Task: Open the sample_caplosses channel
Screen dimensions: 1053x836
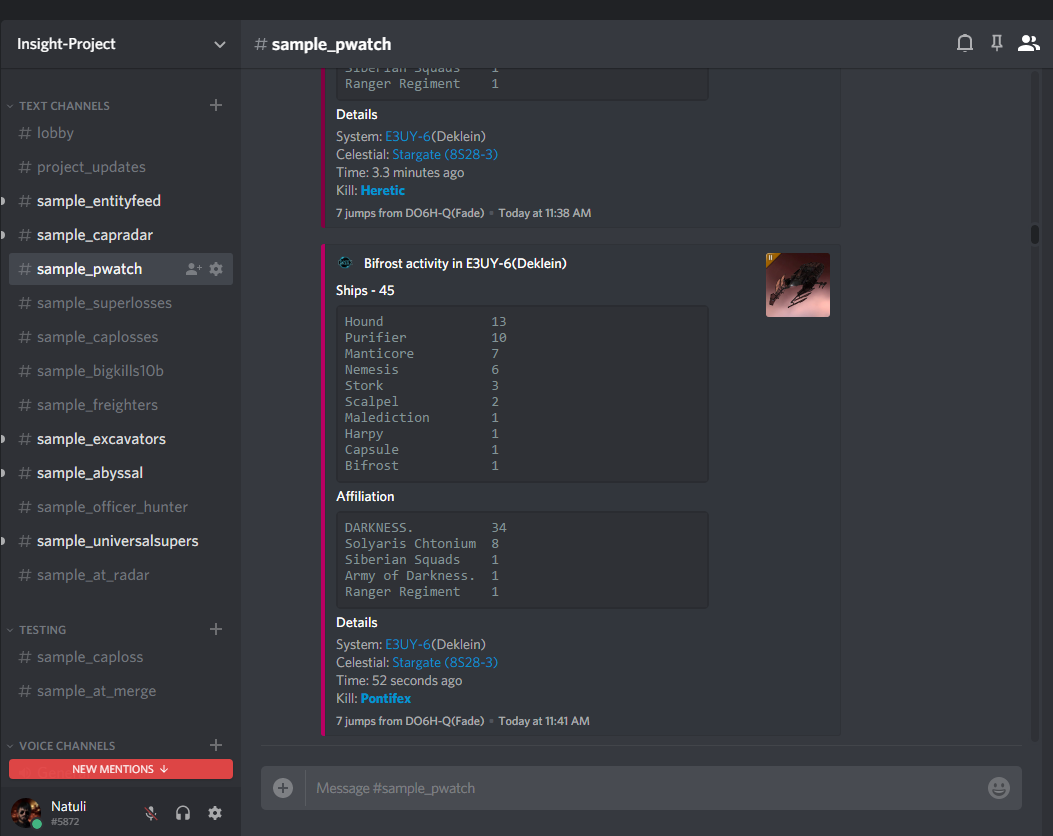Action: tap(121, 337)
